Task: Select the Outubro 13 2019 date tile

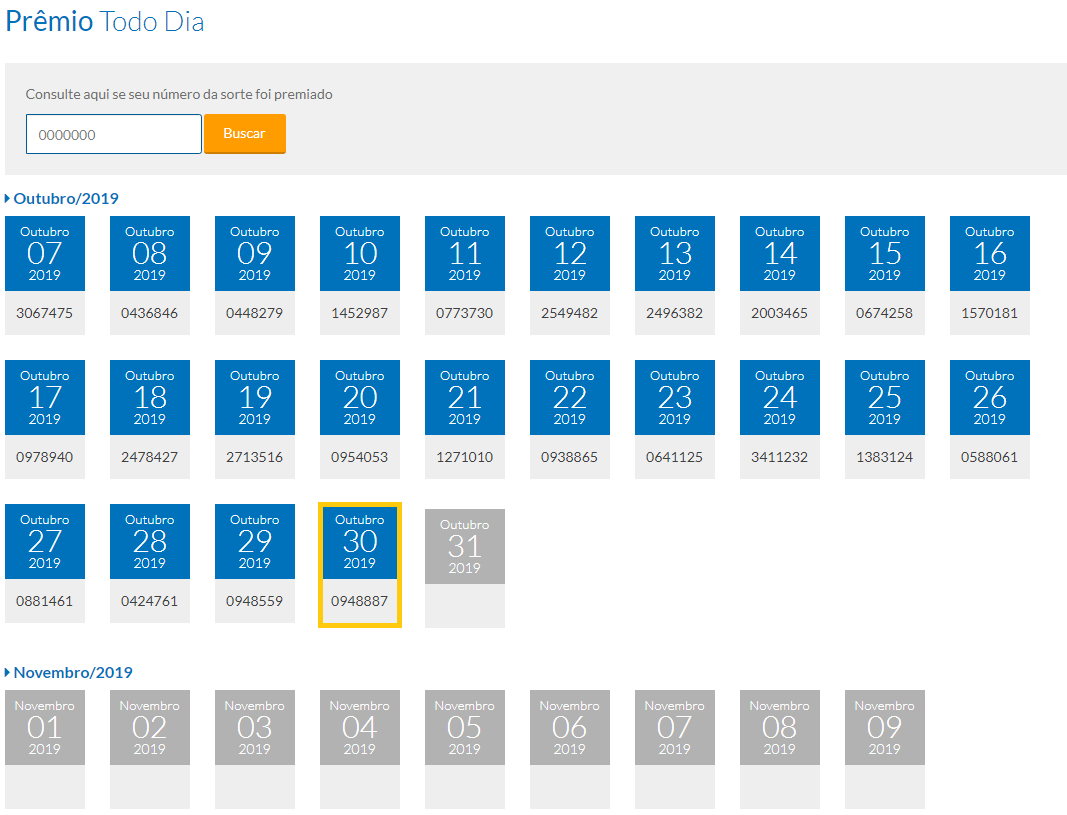Action: 675,254
